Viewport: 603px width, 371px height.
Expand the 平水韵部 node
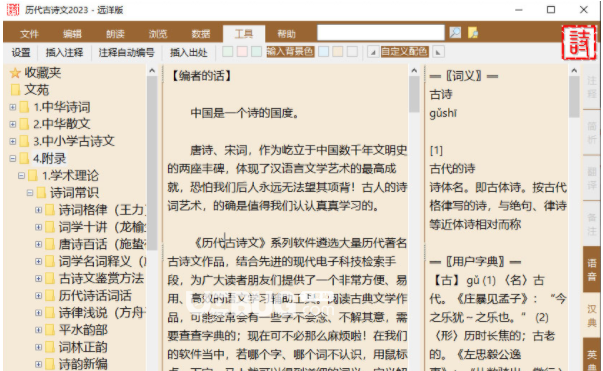(38, 329)
